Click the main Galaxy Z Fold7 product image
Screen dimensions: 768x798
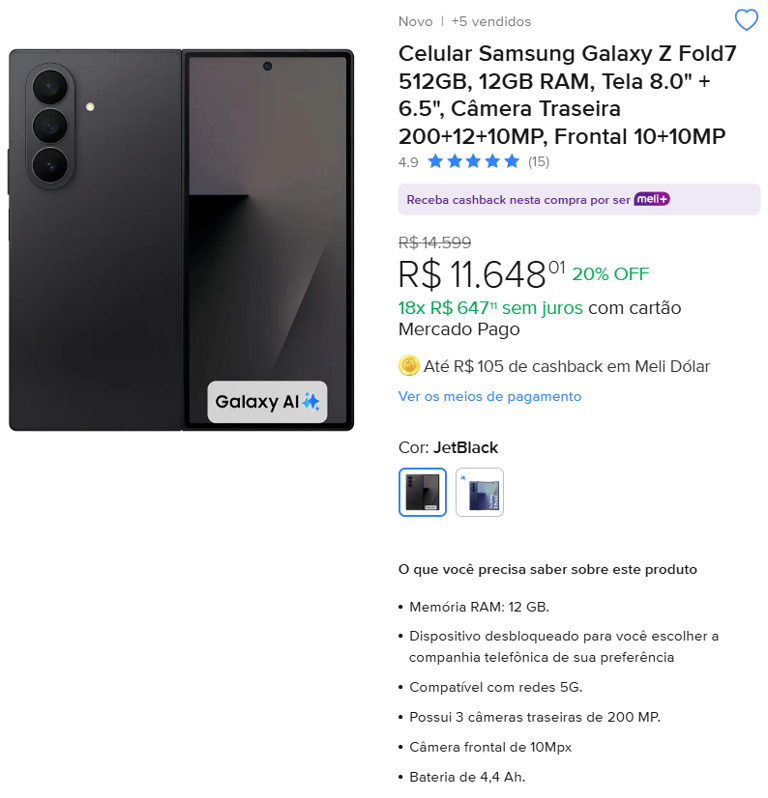(181, 240)
